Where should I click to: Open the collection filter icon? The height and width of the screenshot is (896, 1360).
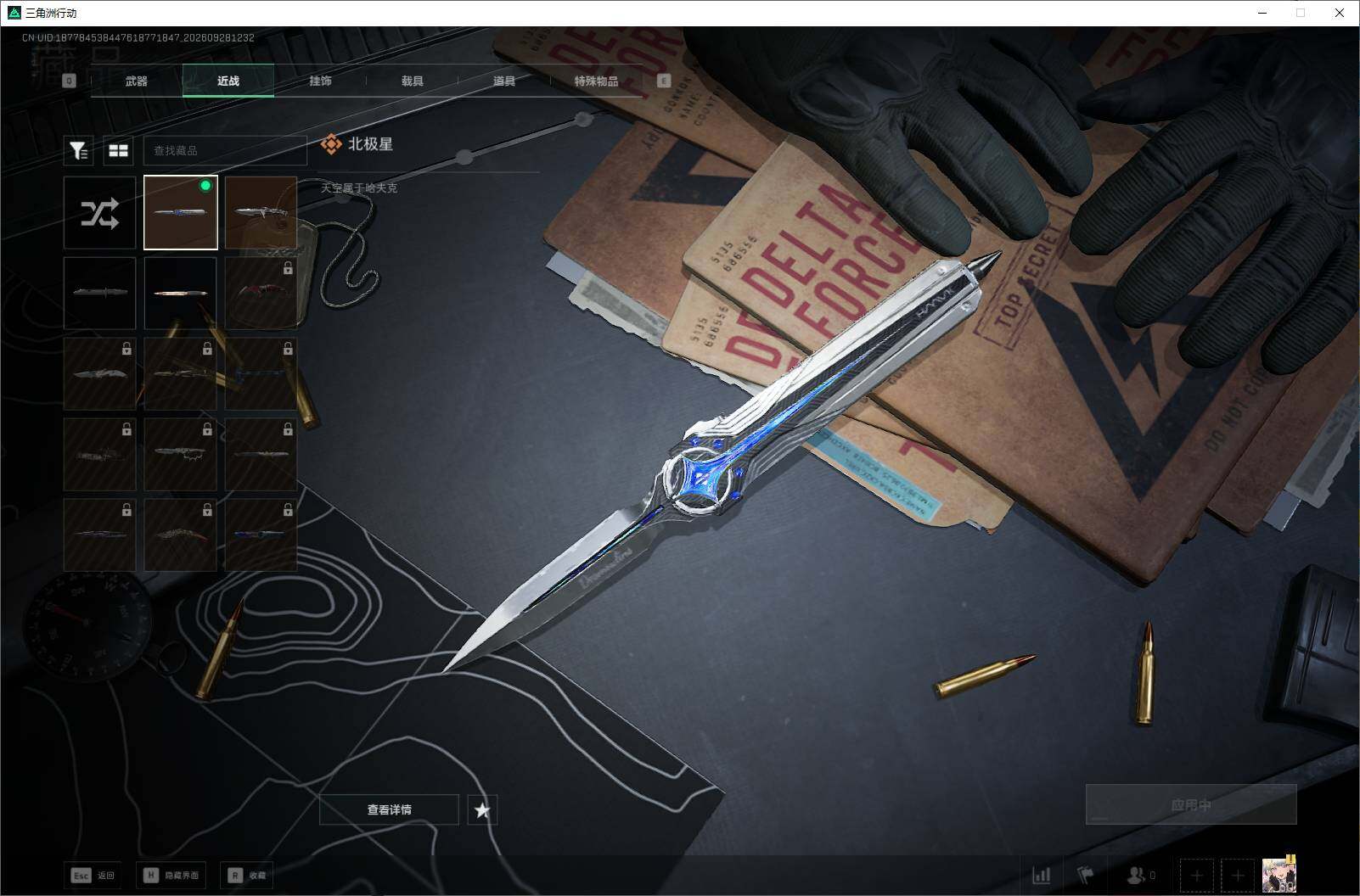pos(79,150)
